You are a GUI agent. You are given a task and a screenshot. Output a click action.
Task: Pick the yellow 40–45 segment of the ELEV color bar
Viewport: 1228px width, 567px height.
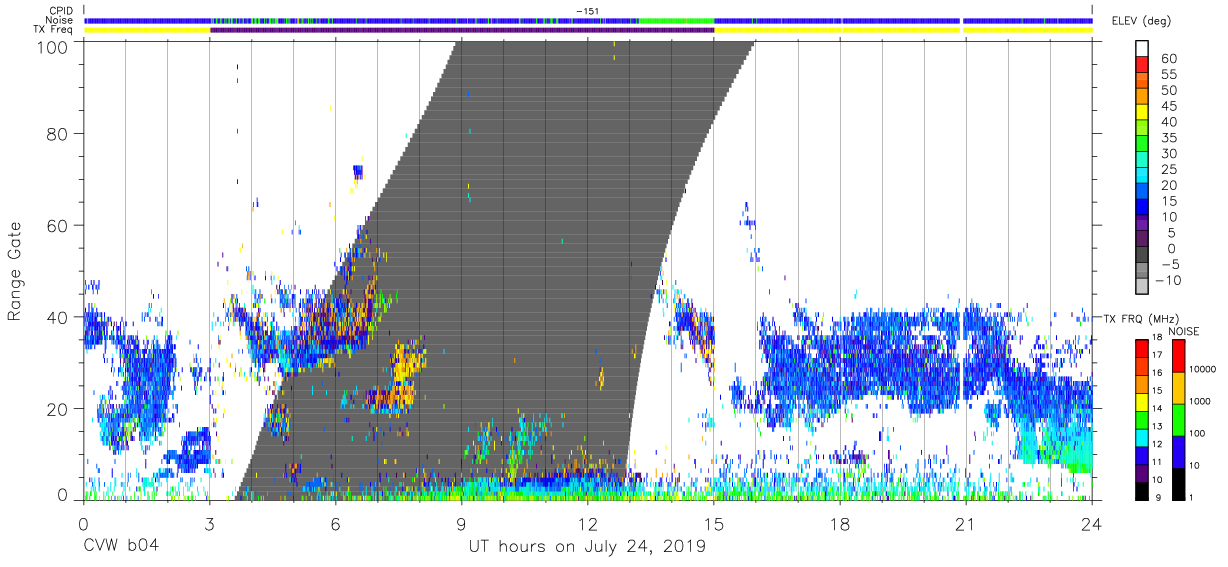coord(1142,114)
